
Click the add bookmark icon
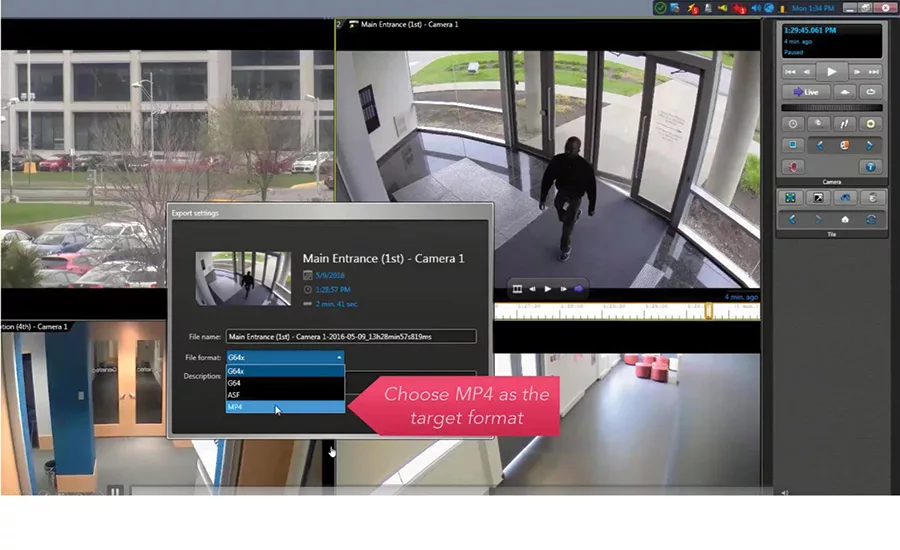844,124
